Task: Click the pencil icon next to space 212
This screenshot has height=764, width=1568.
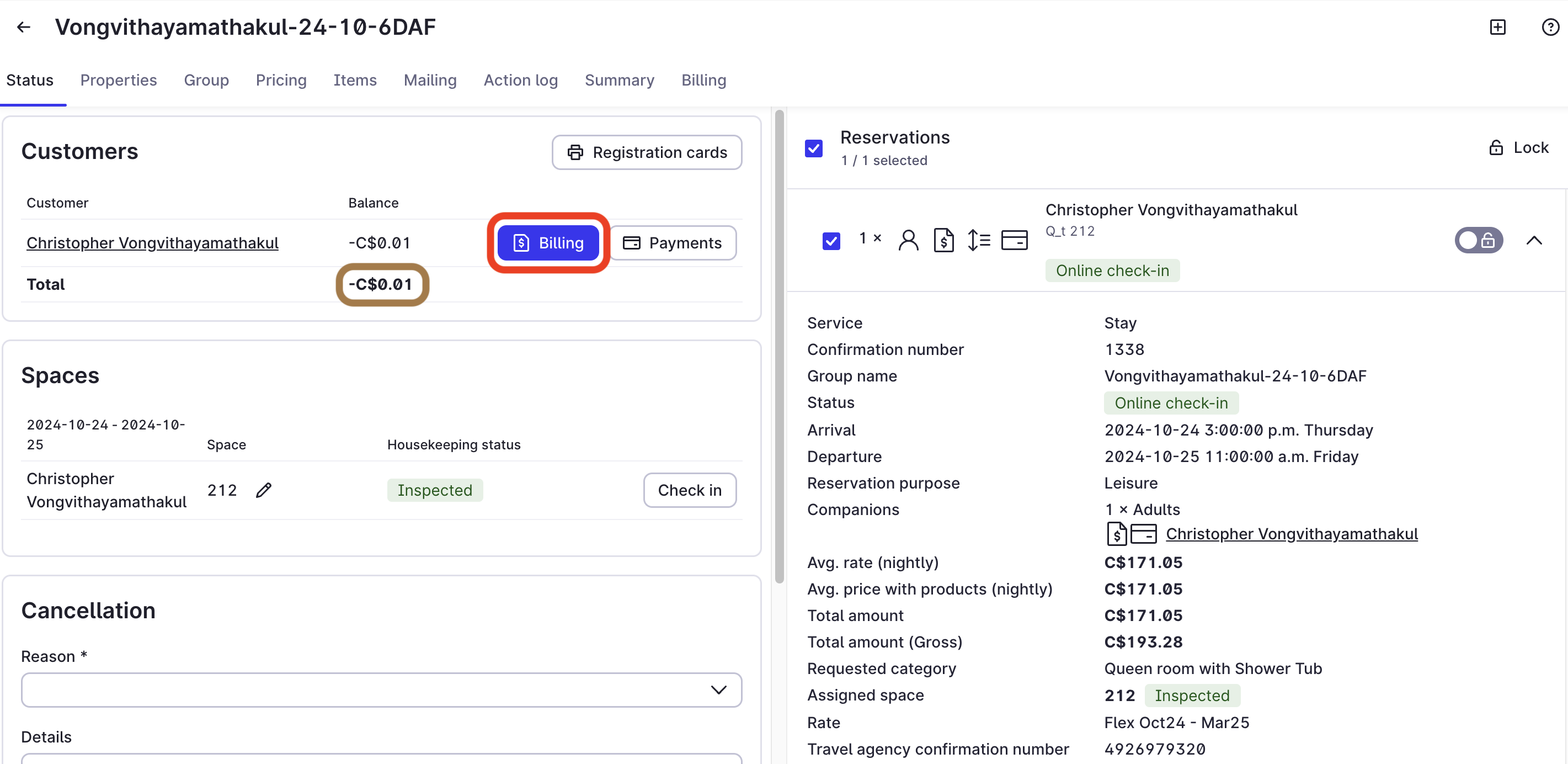Action: click(264, 490)
